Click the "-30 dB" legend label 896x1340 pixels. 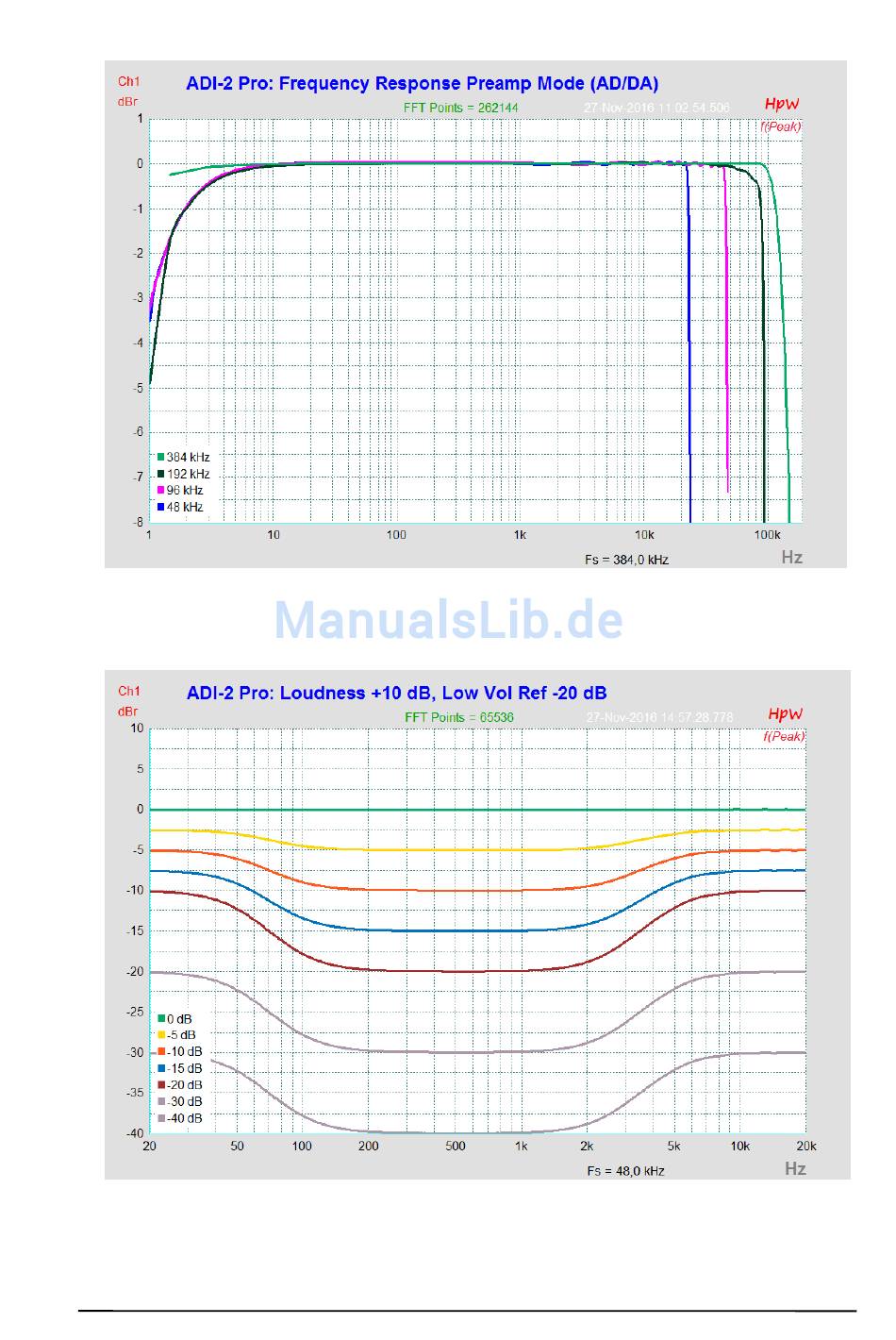[185, 1101]
